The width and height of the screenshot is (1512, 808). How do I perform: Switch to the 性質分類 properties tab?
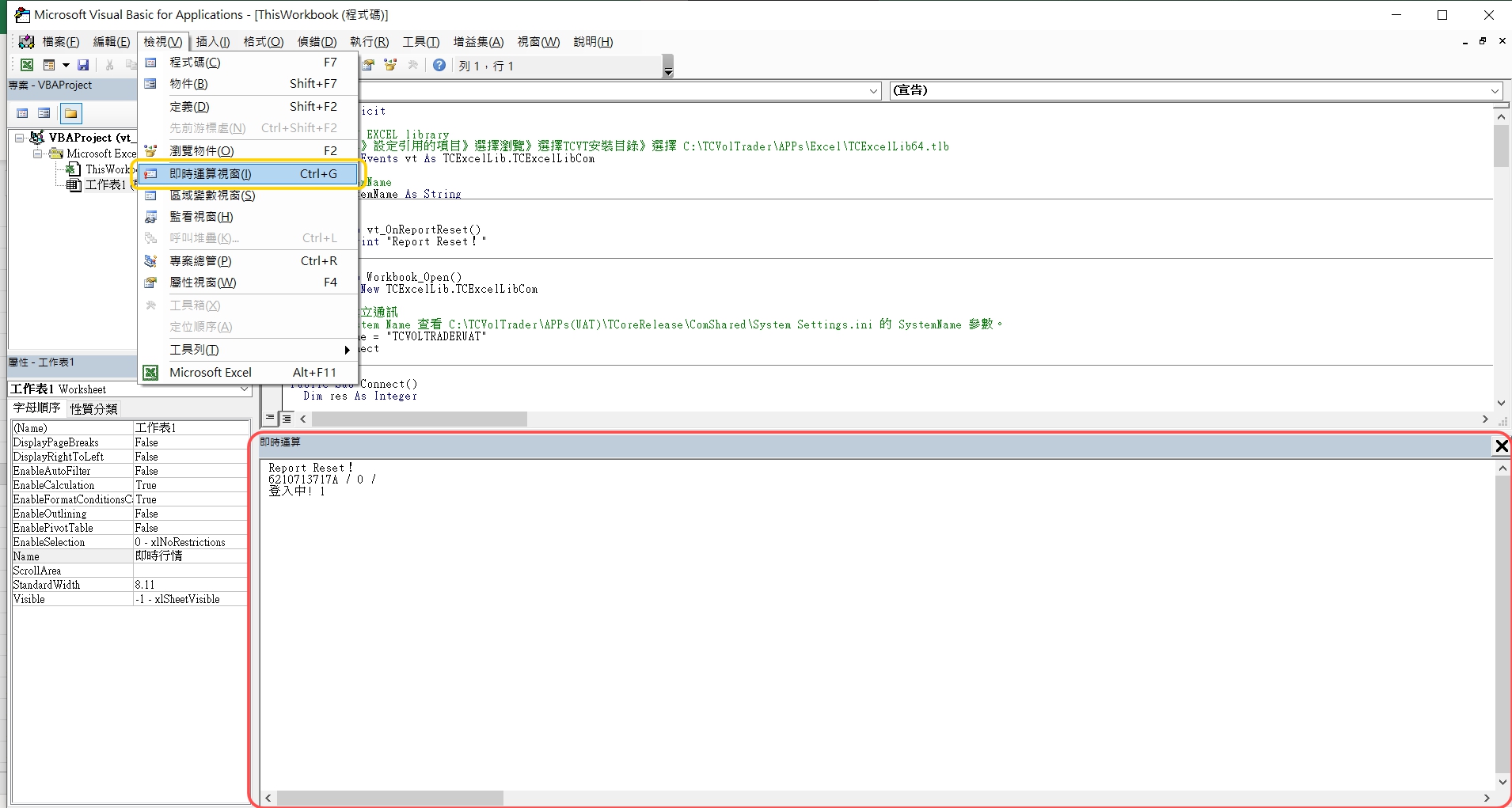click(x=93, y=408)
